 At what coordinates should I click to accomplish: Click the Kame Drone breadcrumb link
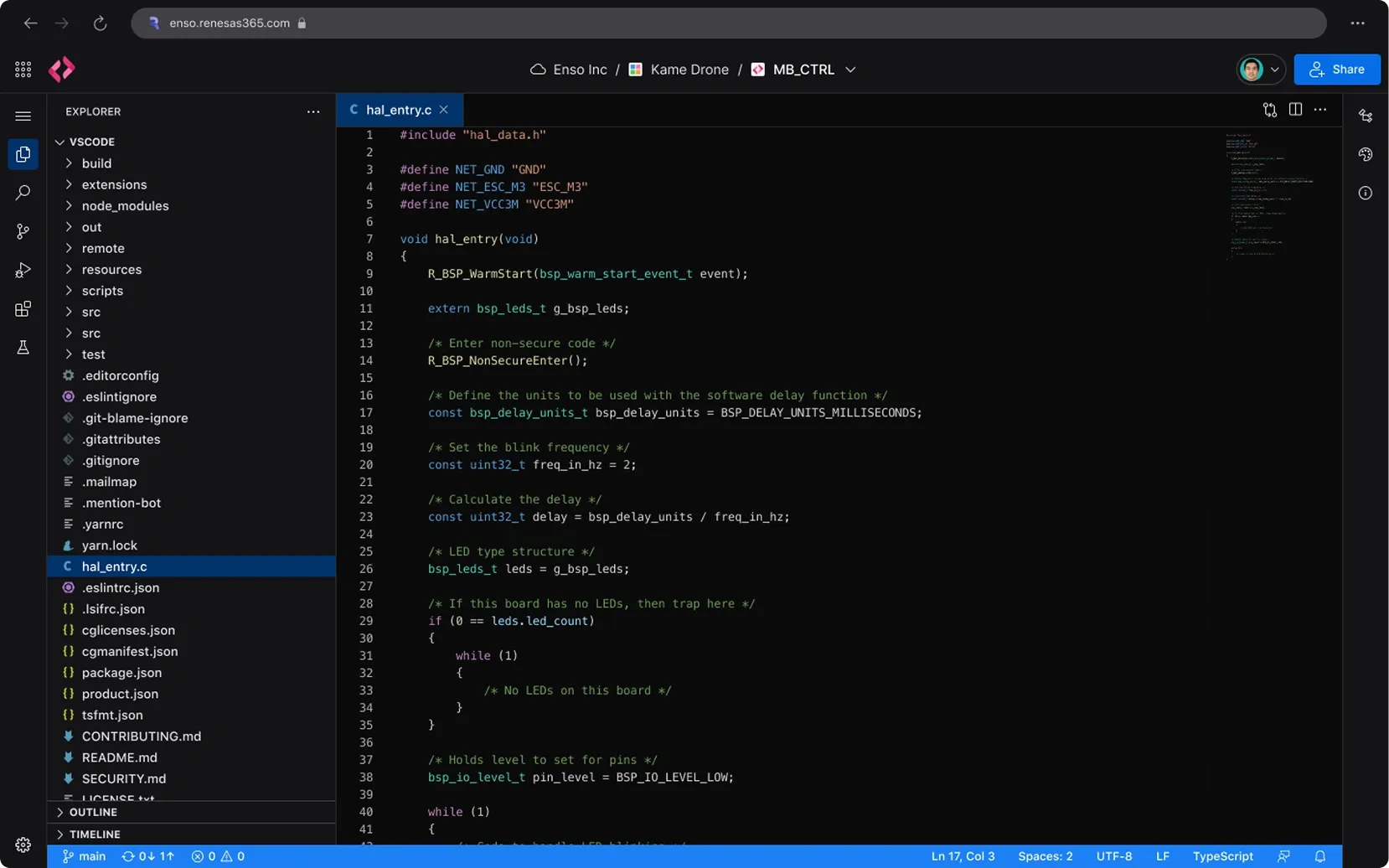[x=689, y=70]
